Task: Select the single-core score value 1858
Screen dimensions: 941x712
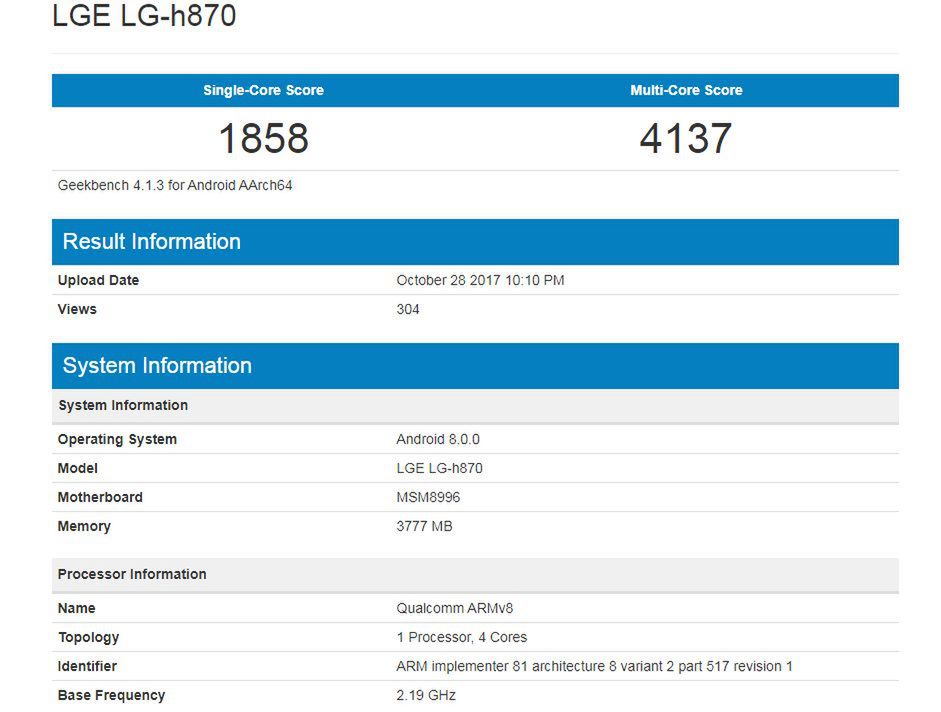Action: tap(263, 138)
